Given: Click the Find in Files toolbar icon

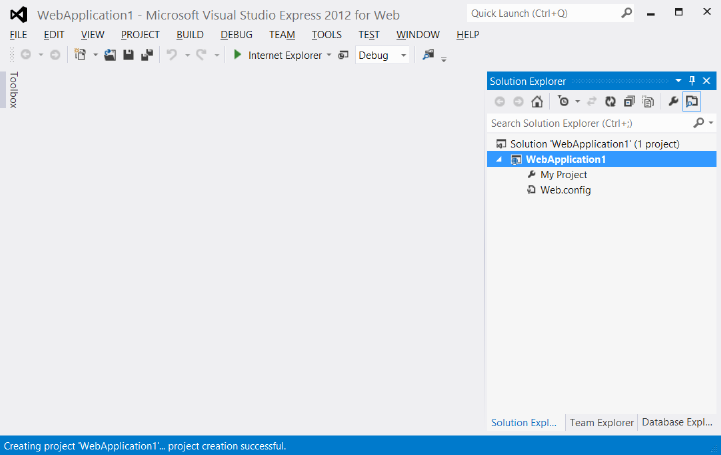Looking at the screenshot, I should click(428, 55).
